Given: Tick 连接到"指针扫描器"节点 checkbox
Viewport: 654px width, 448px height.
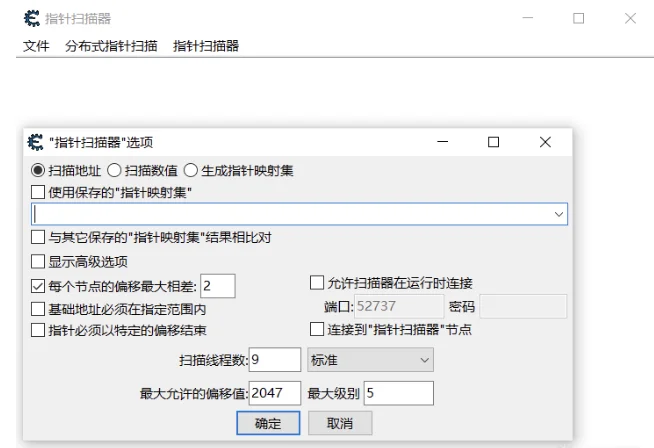Looking at the screenshot, I should [317, 329].
